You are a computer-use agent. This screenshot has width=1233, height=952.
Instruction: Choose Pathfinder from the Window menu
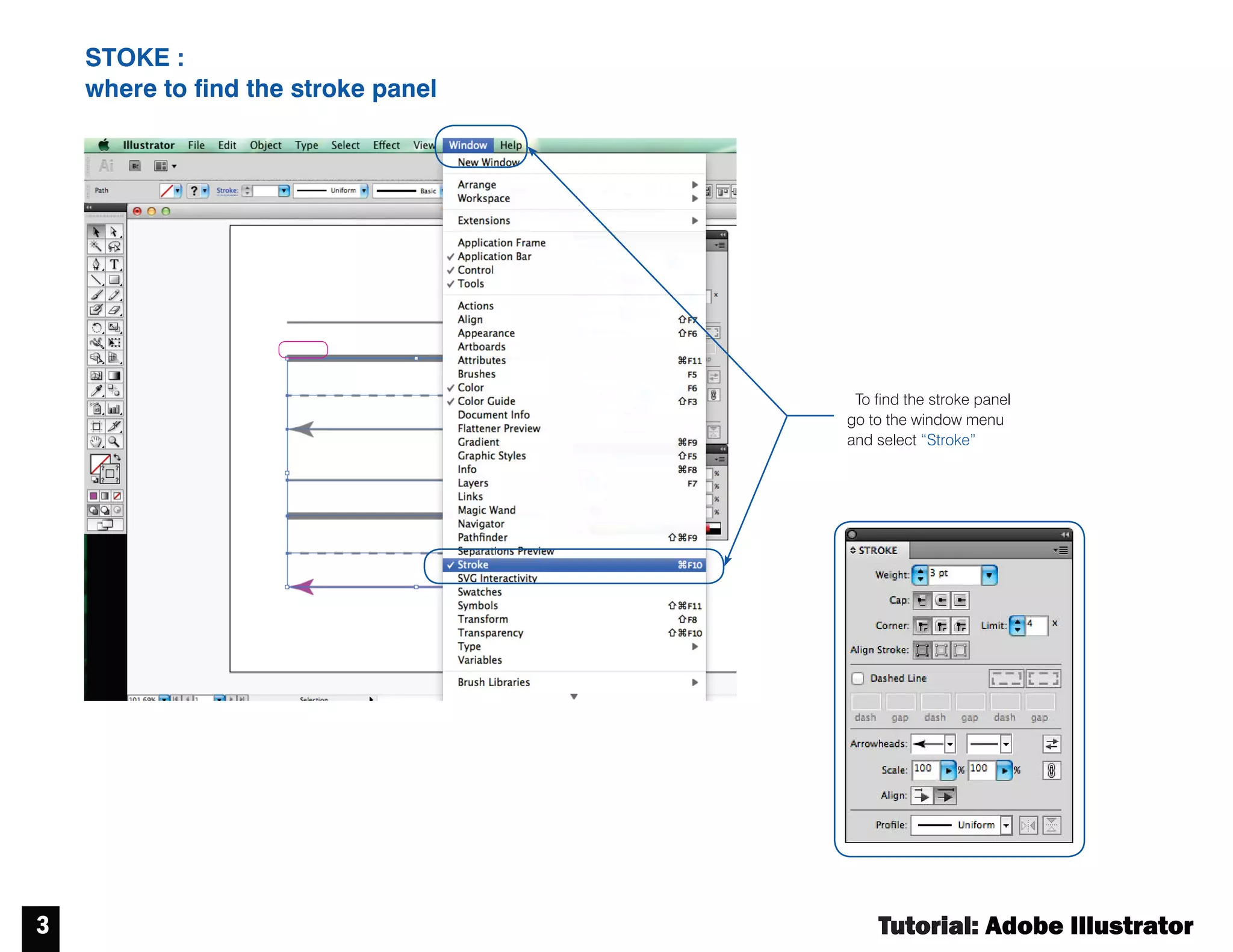click(574, 537)
